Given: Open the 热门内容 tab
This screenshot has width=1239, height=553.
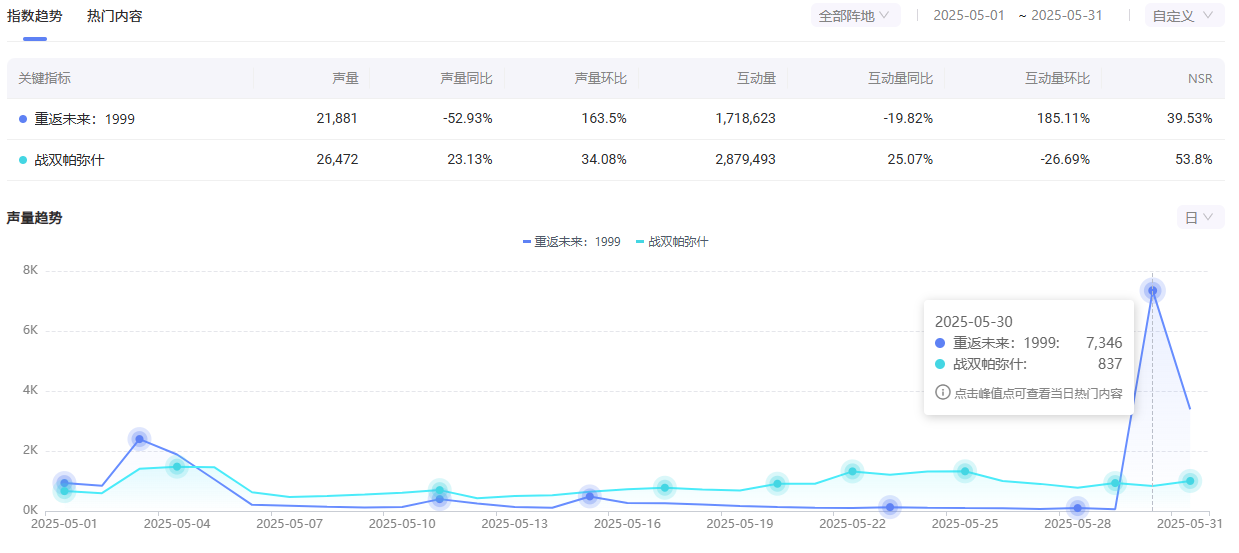Looking at the screenshot, I should pyautogui.click(x=114, y=16).
